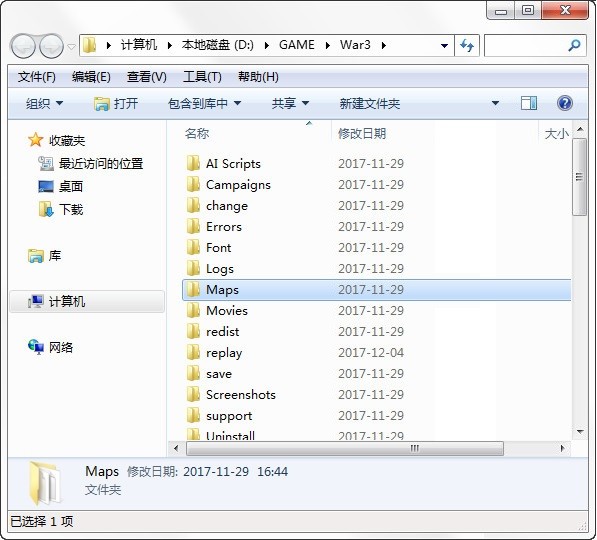Screen dimensions: 597x540
Task: Click the horizontal scrollbar left arrow
Action: (176, 448)
